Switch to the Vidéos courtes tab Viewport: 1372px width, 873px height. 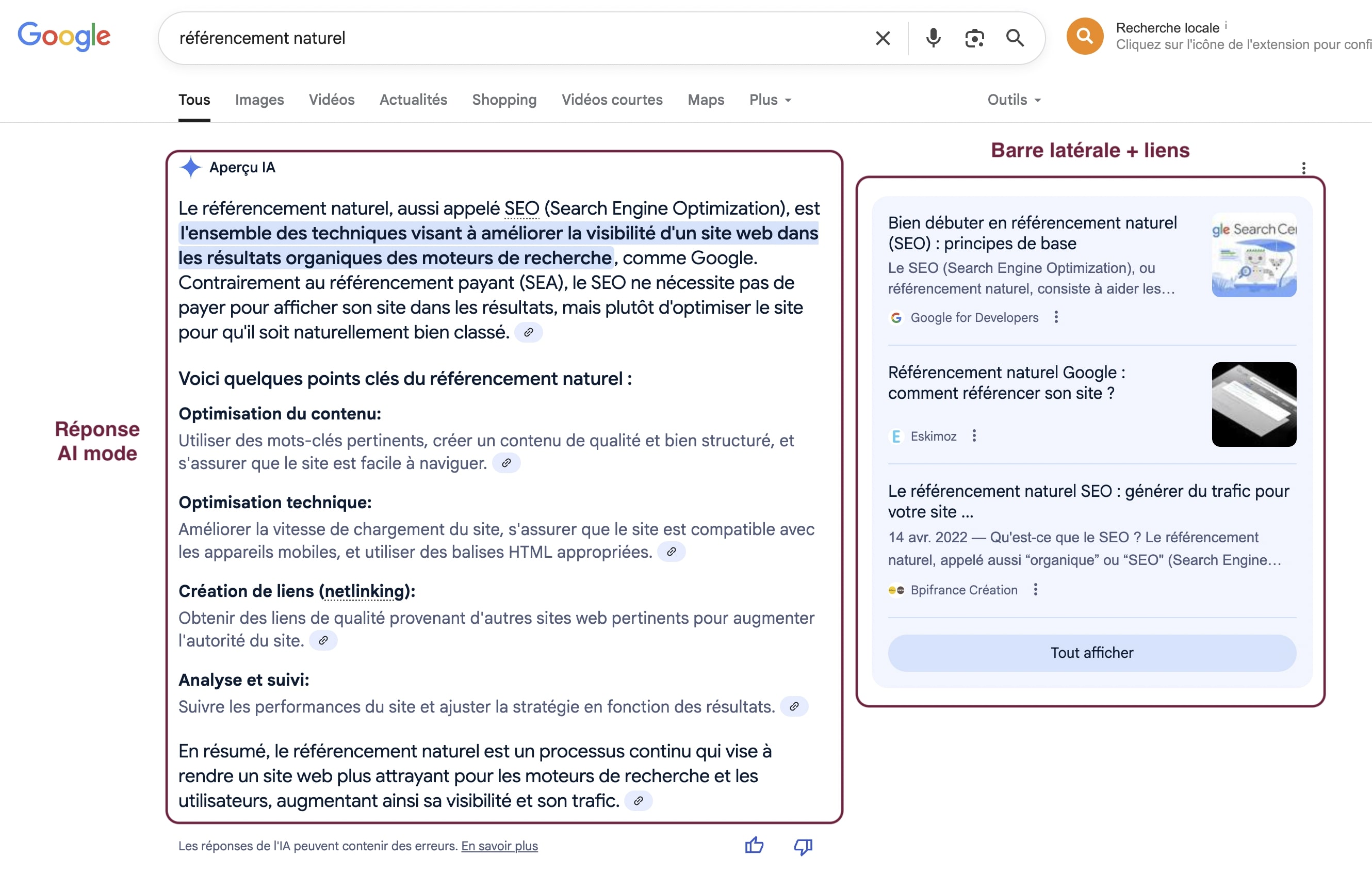(x=612, y=100)
